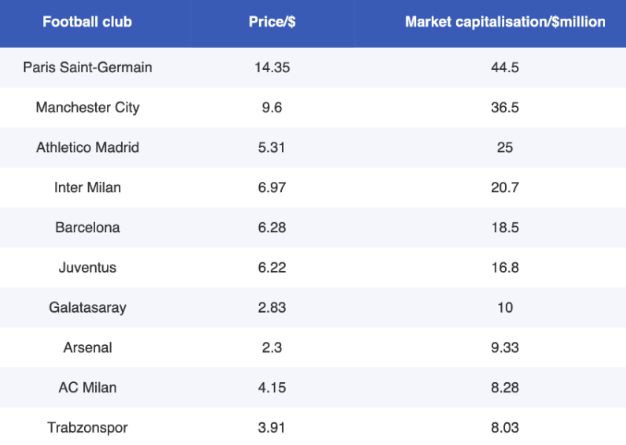The width and height of the screenshot is (626, 445).
Task: Click the Barcelona club name
Action: pos(87,227)
